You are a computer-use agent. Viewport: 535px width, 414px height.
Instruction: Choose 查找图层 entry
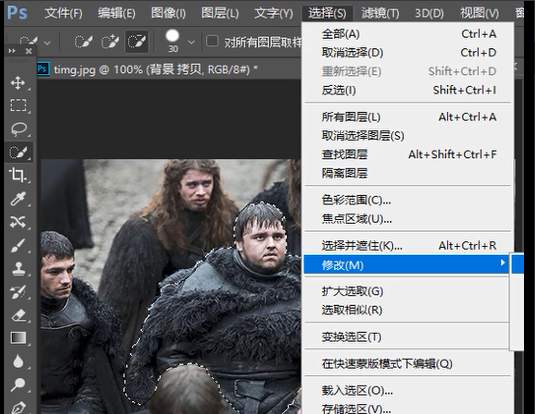pos(409,154)
